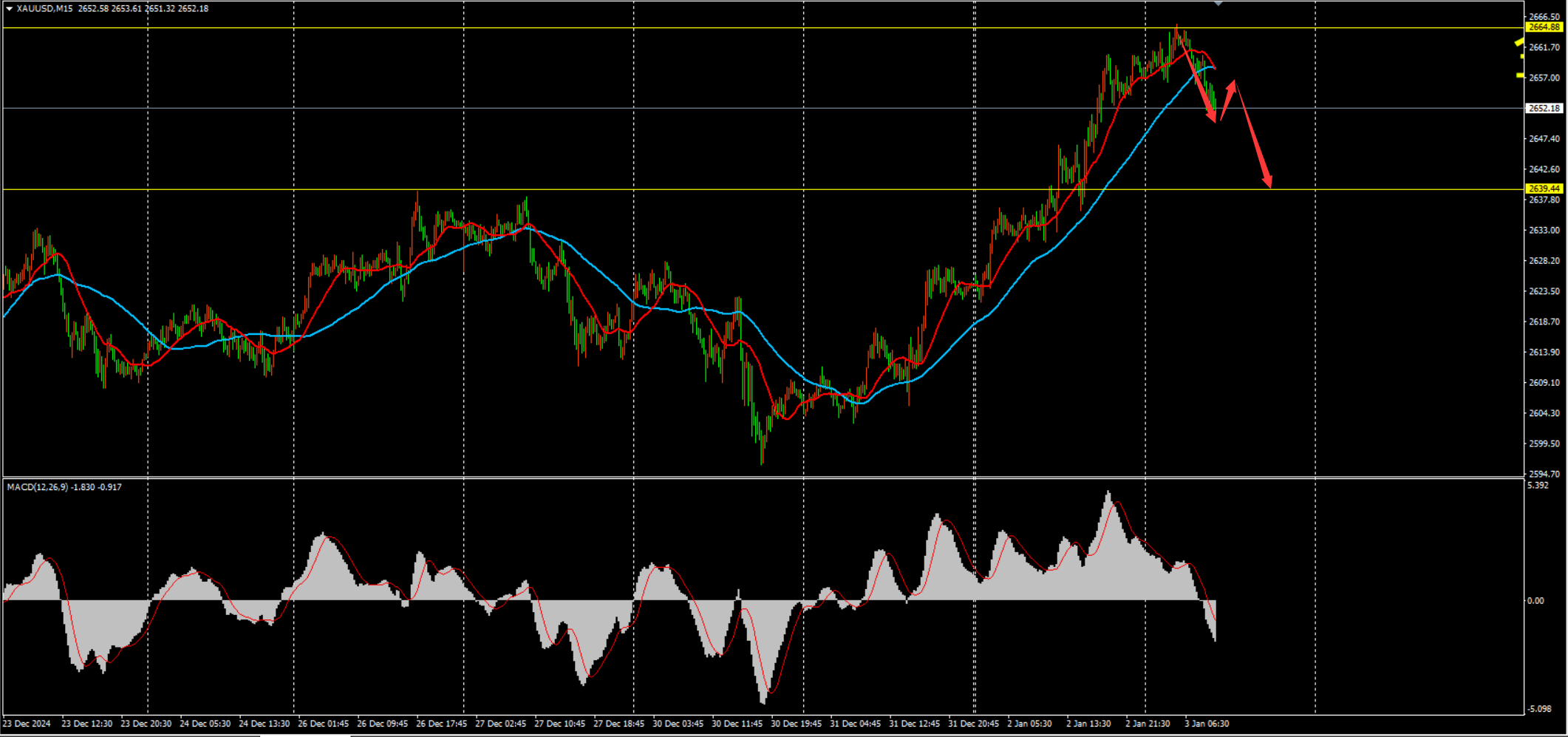Screen dimensions: 1568x737
Task: Click the MACD zero level 0.00 label
Action: [x=1535, y=600]
